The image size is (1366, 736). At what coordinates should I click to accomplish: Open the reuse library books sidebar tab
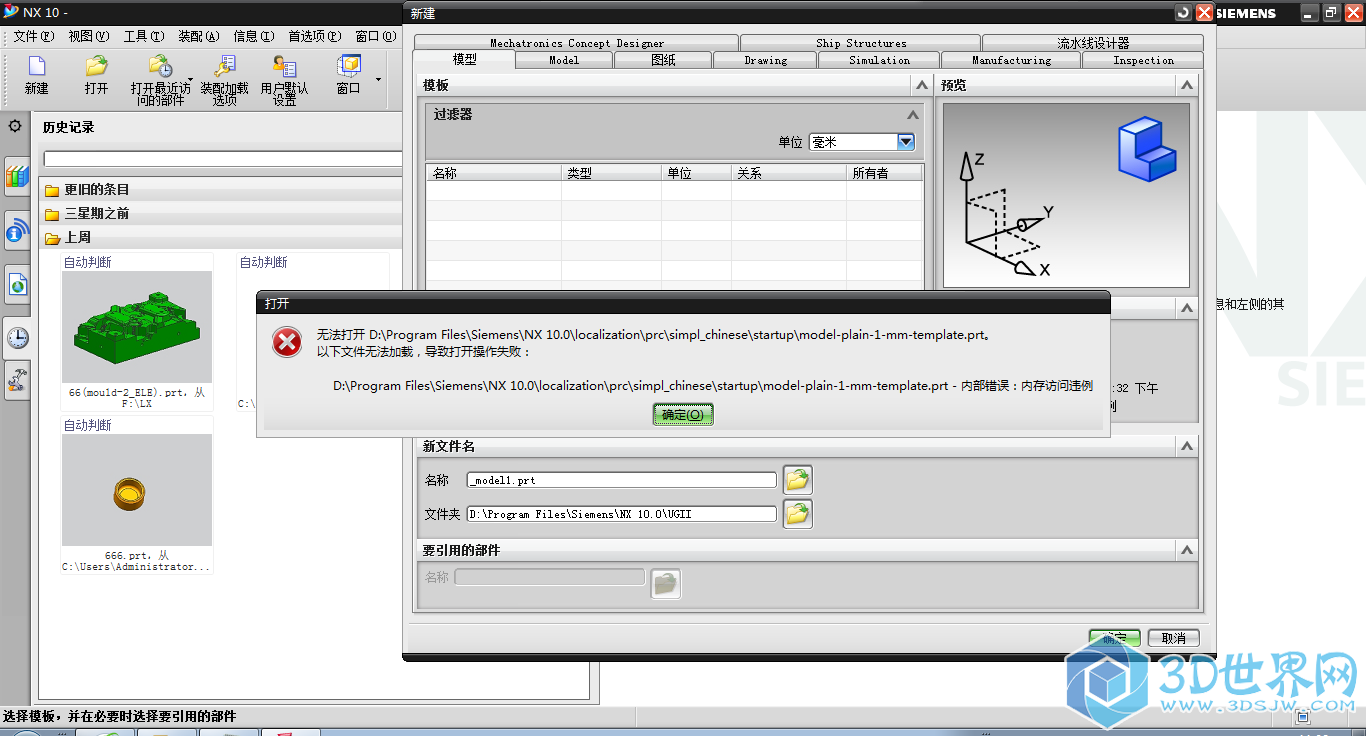pos(17,177)
